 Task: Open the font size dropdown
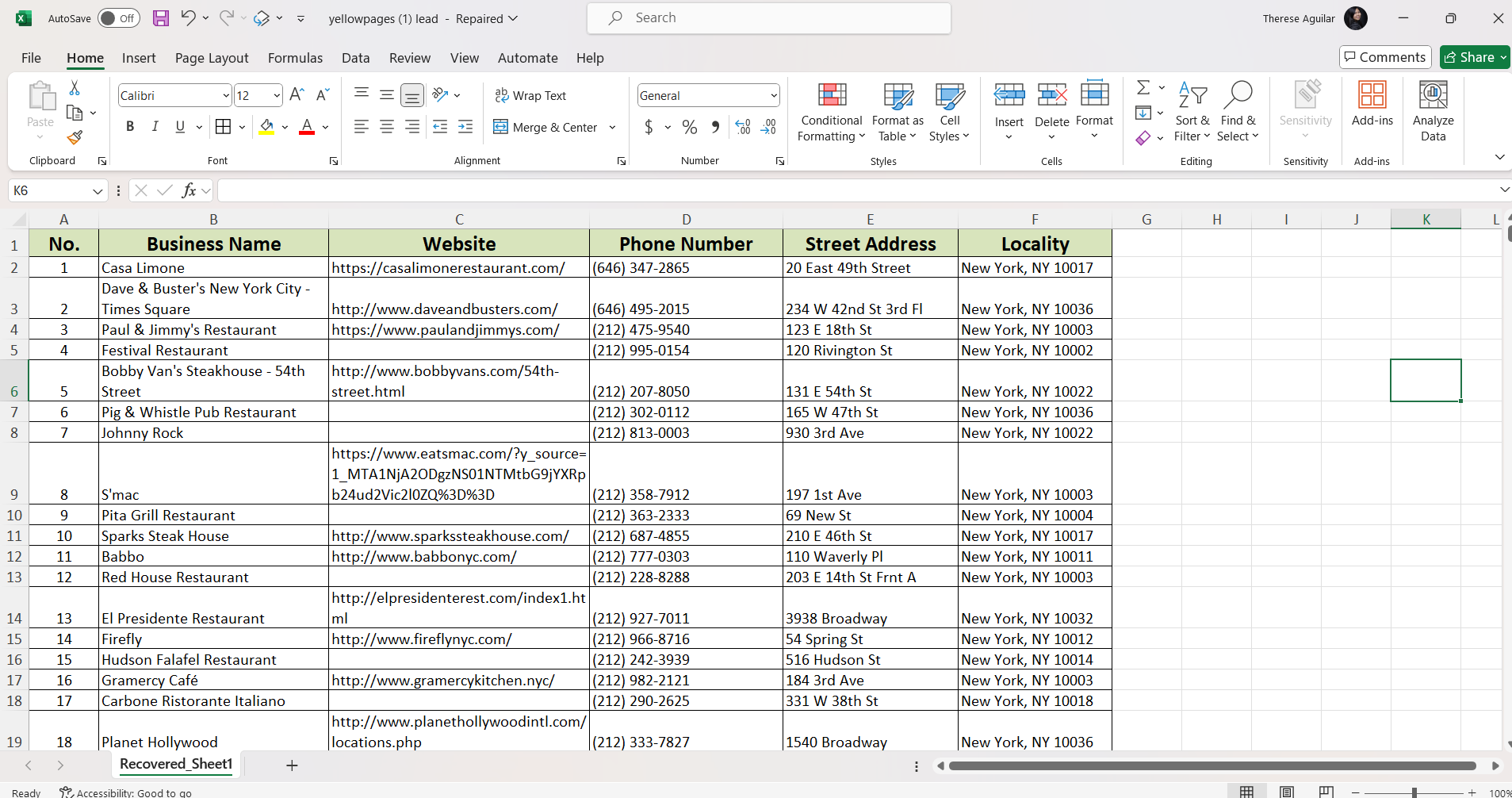point(277,96)
